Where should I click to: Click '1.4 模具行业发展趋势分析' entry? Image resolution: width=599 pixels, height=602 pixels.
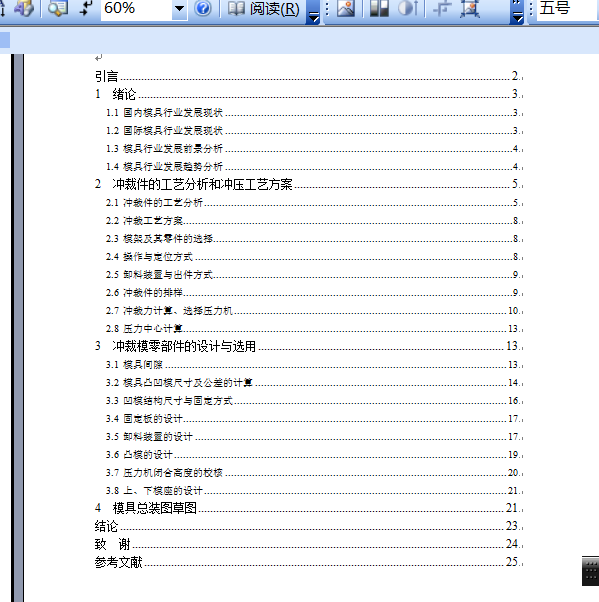(314, 167)
